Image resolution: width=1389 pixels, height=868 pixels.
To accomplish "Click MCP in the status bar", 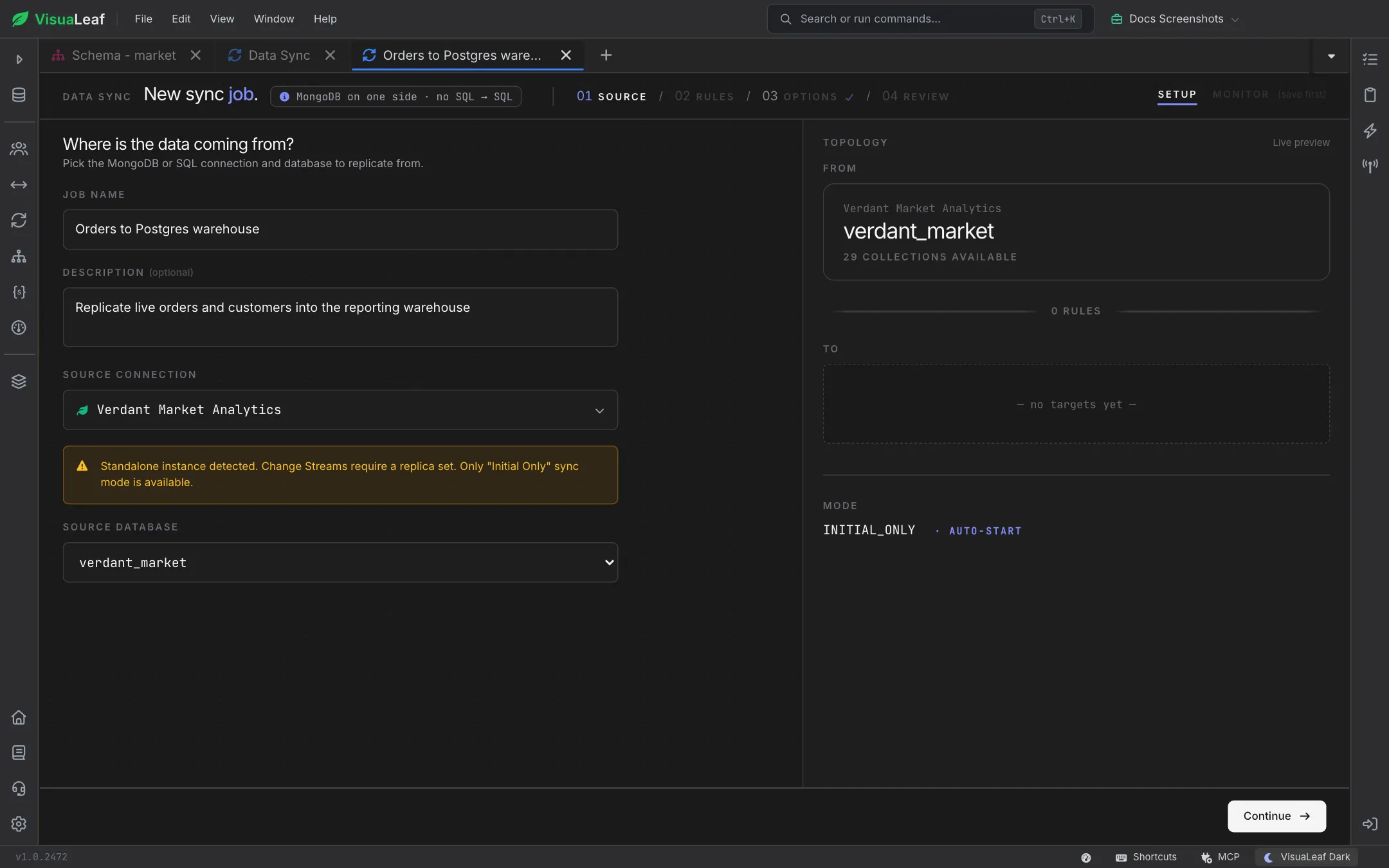I will (1220, 857).
